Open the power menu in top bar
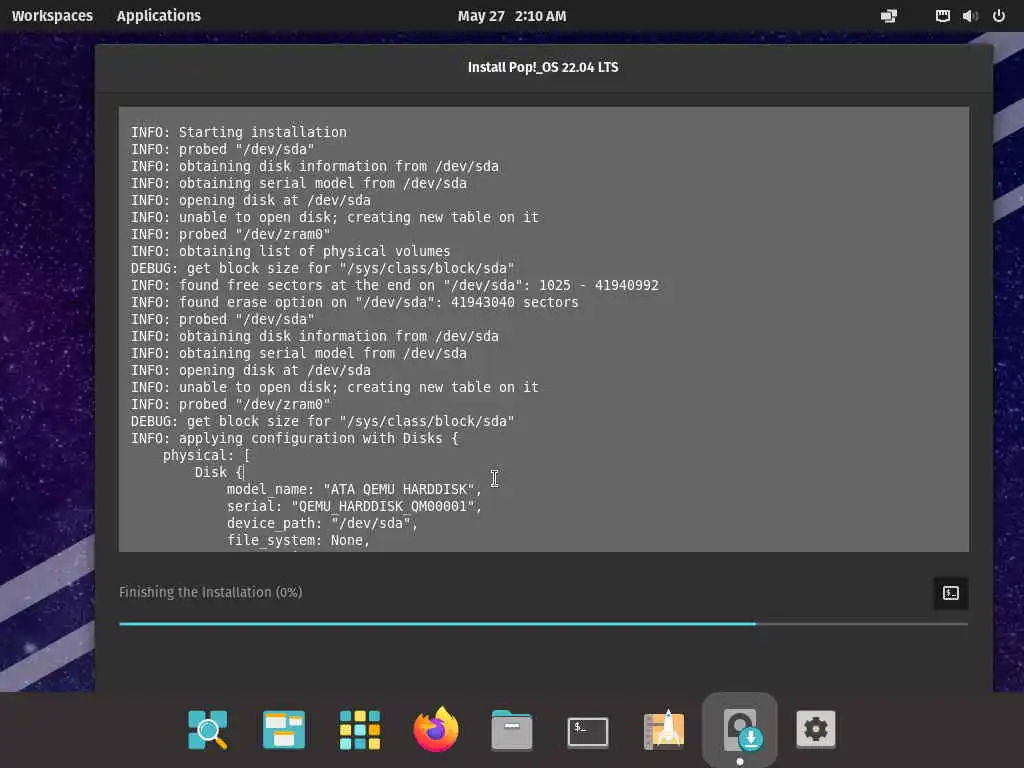 point(999,16)
